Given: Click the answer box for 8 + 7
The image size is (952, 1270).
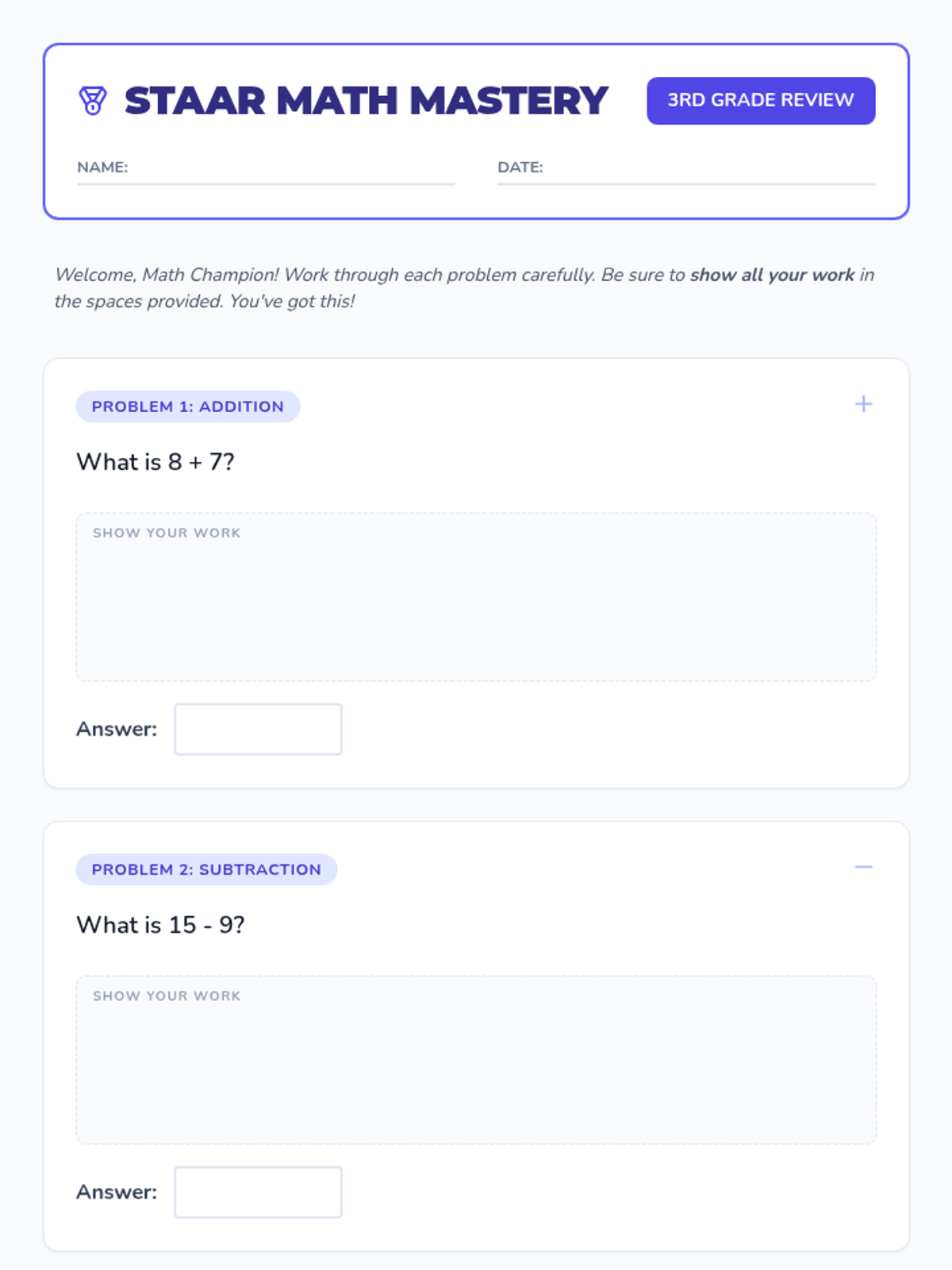Looking at the screenshot, I should pyautogui.click(x=258, y=729).
